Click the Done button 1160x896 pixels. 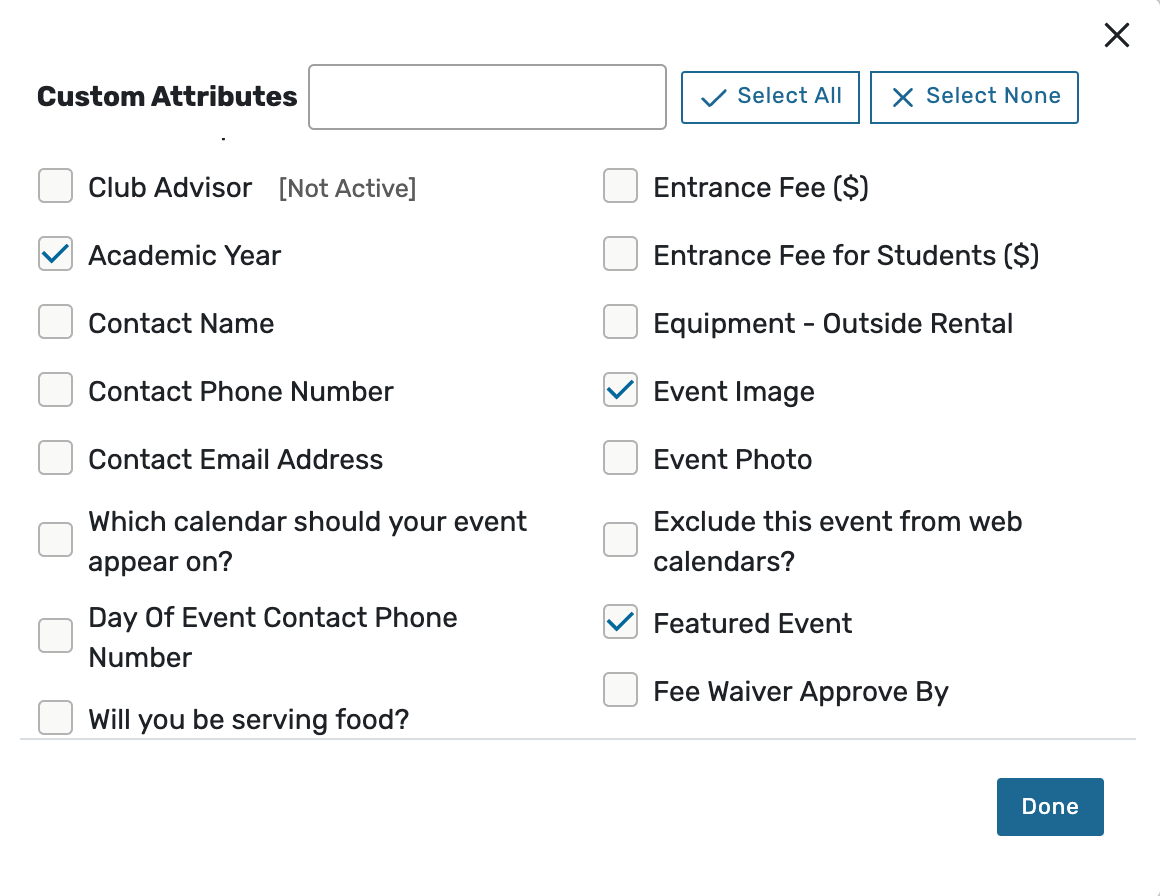tap(1050, 807)
